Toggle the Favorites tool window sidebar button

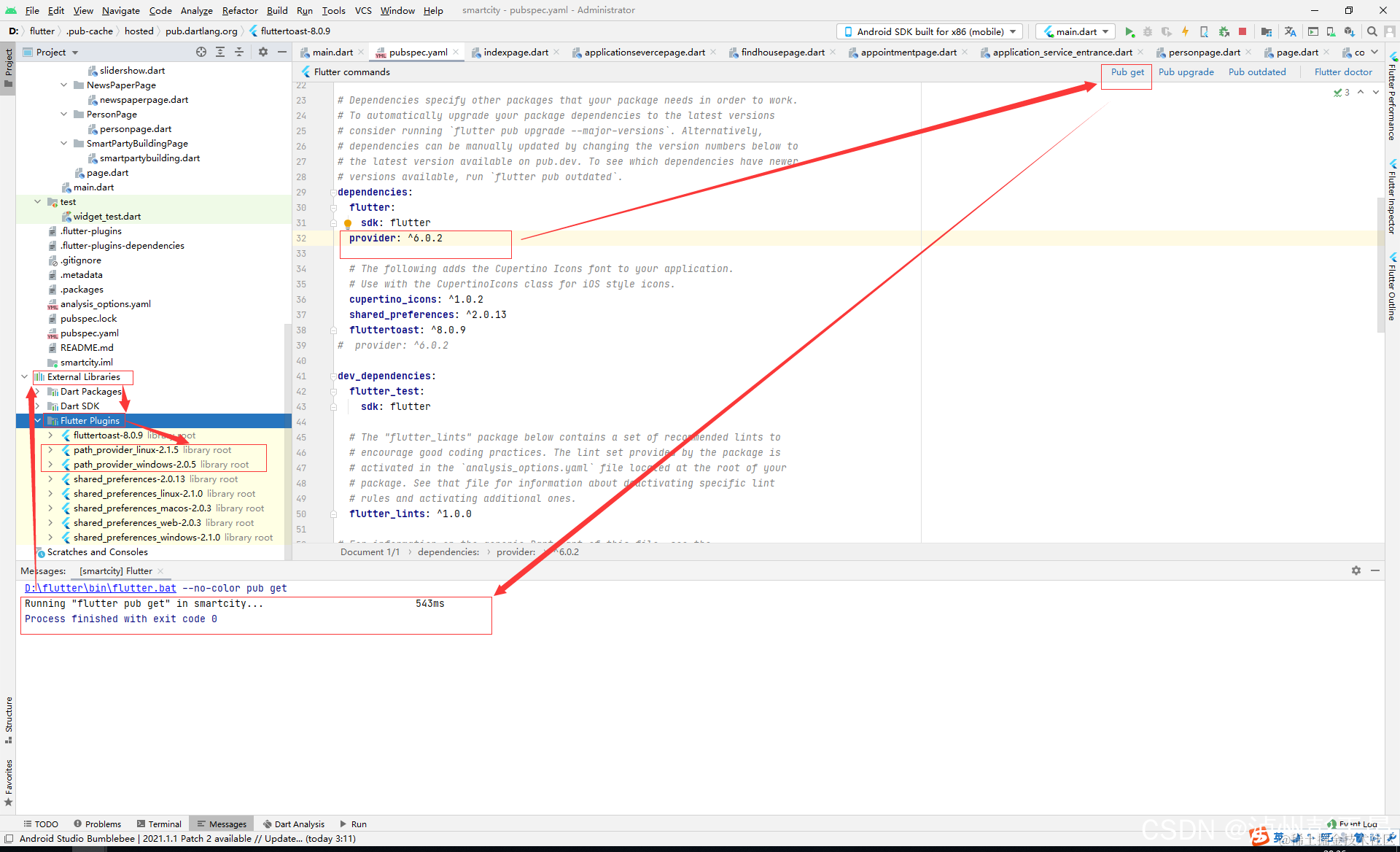click(x=8, y=781)
